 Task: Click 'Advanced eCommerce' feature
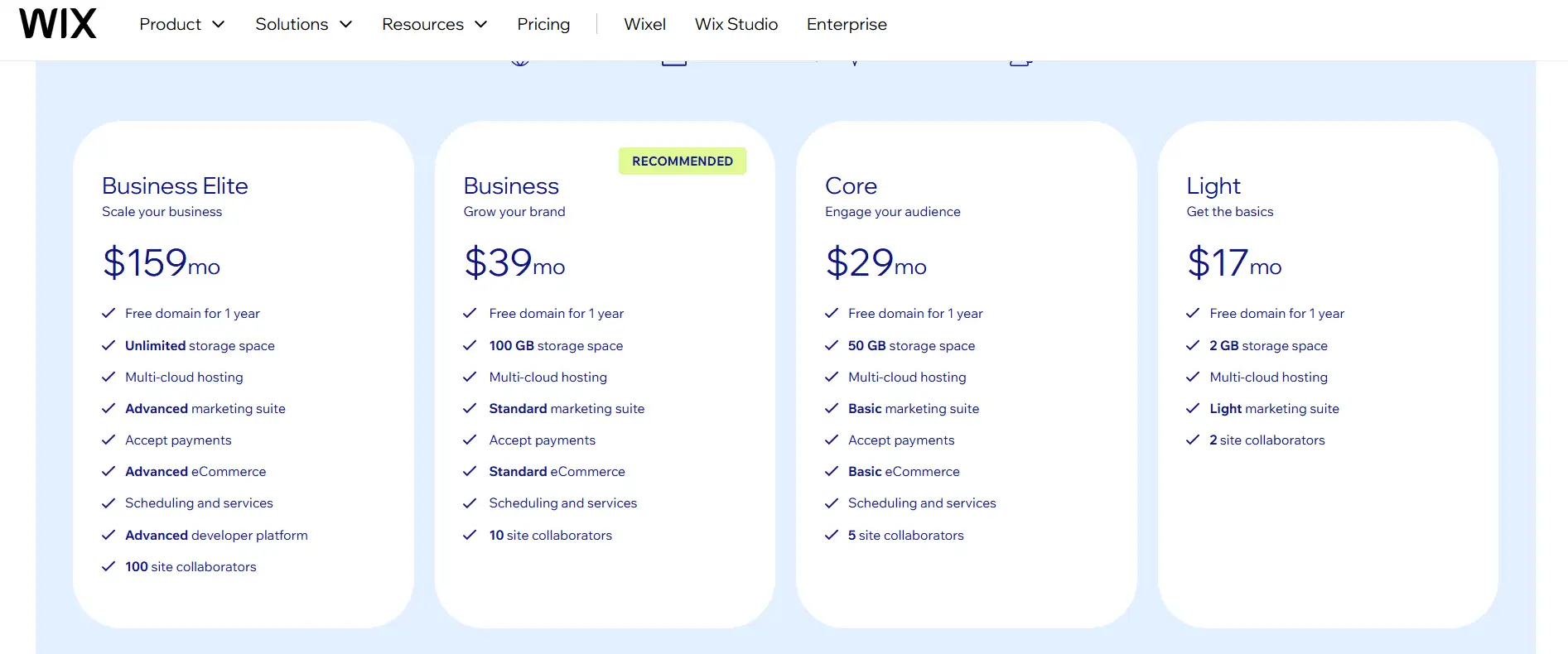tap(195, 471)
